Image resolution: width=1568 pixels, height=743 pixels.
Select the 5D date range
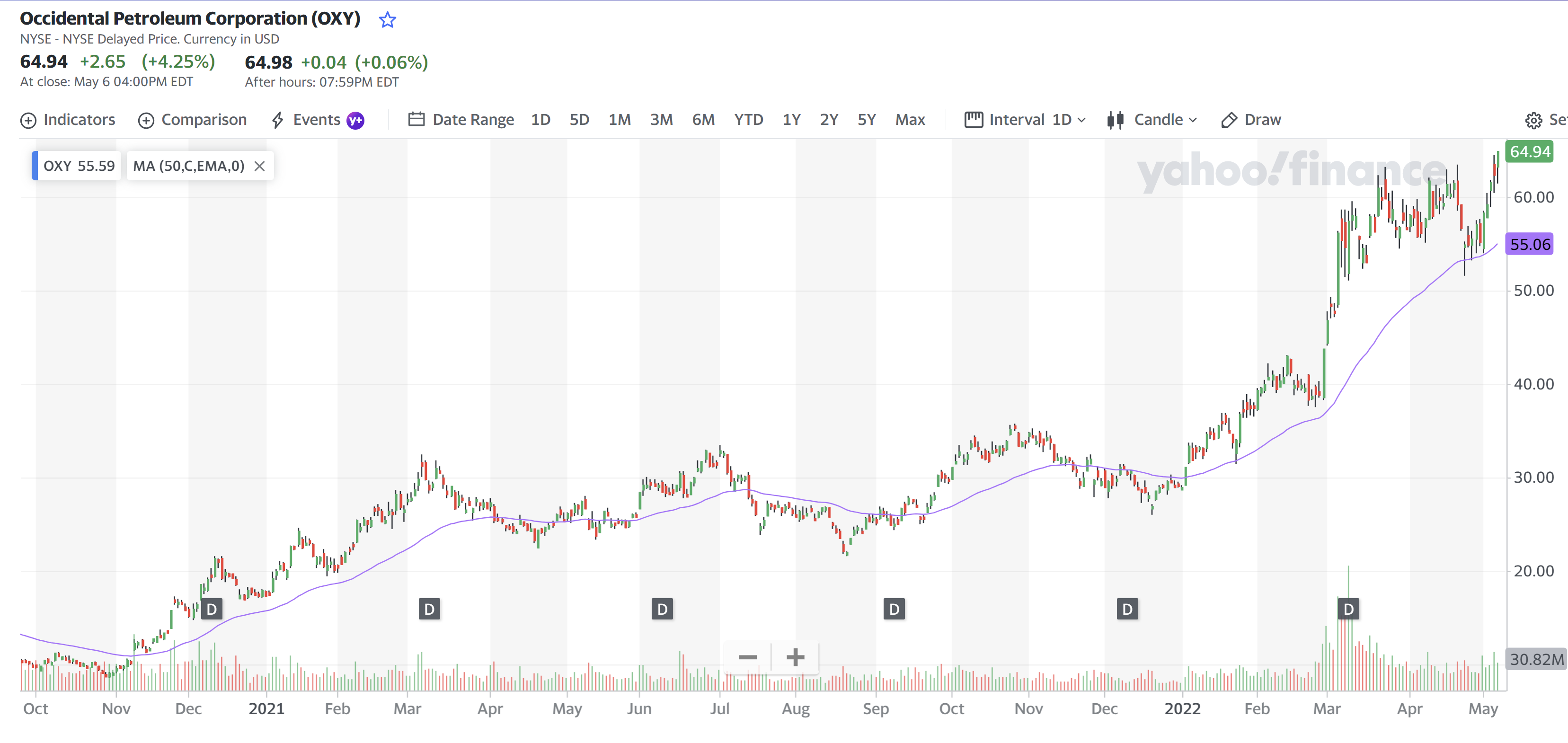pyautogui.click(x=579, y=120)
